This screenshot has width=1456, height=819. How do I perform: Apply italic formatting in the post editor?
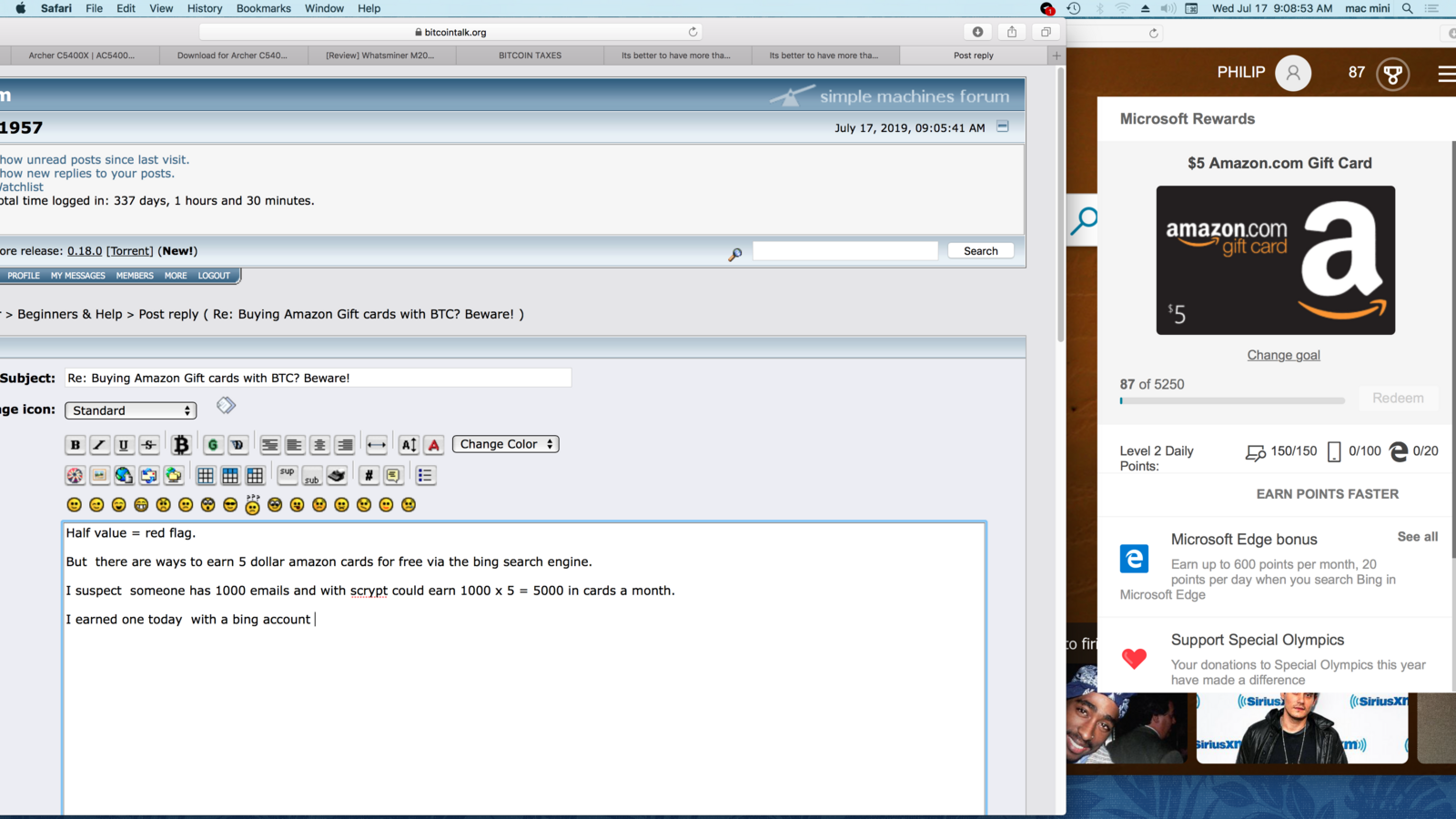(99, 445)
